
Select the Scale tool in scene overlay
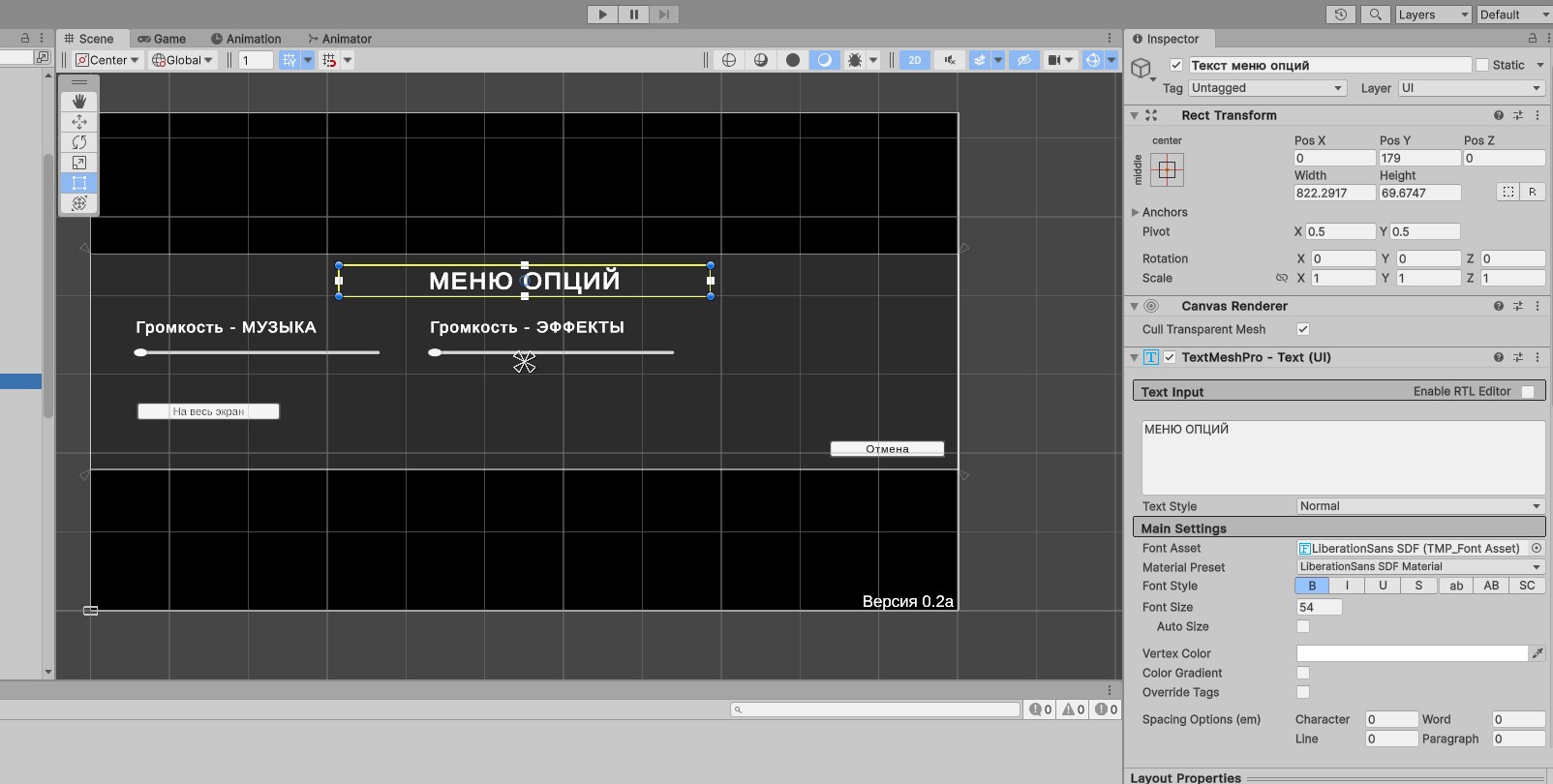coord(79,162)
